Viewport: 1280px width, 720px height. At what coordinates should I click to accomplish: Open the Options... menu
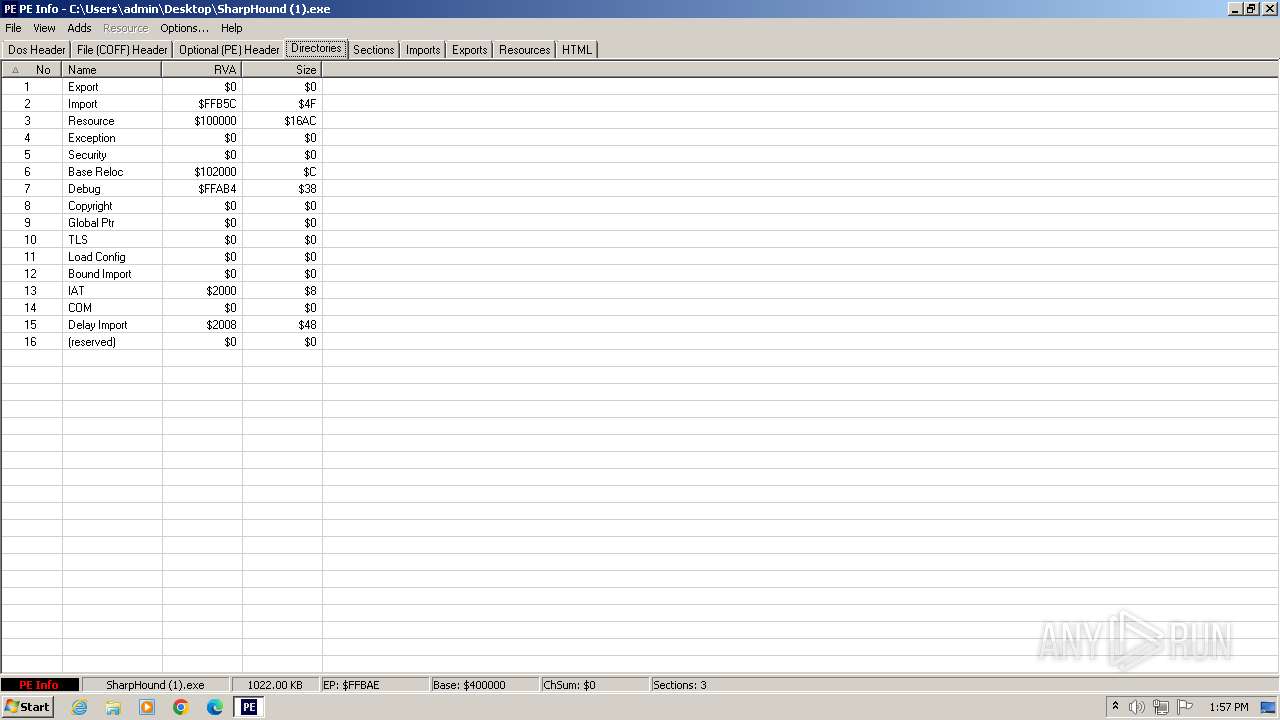[x=184, y=28]
